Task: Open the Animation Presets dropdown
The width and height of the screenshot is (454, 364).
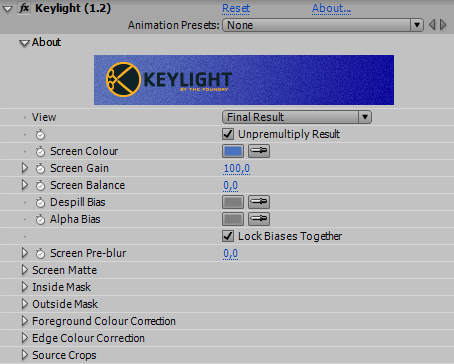Action: coord(323,25)
